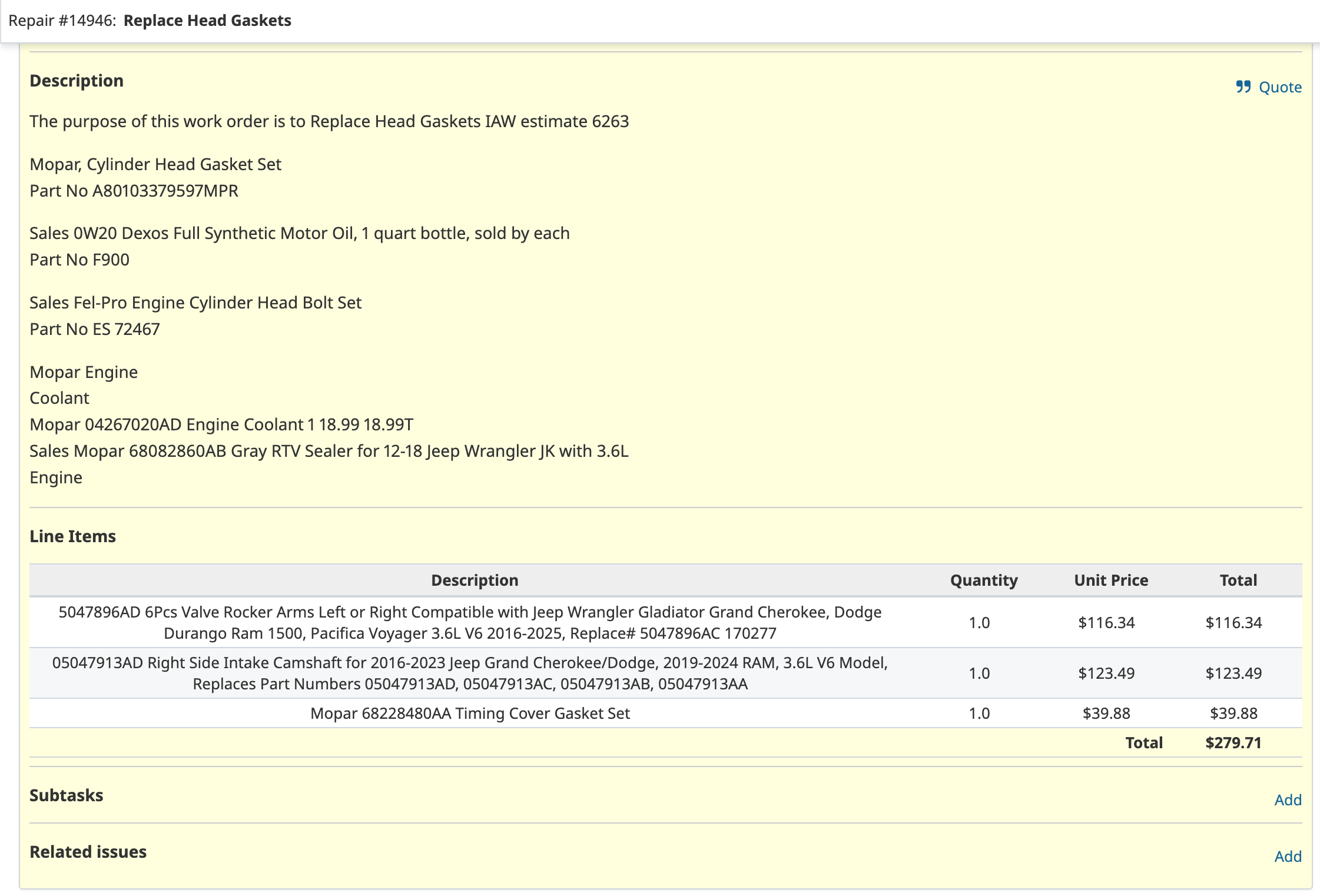Click the Subtasks heading
This screenshot has width=1320, height=896.
point(67,795)
